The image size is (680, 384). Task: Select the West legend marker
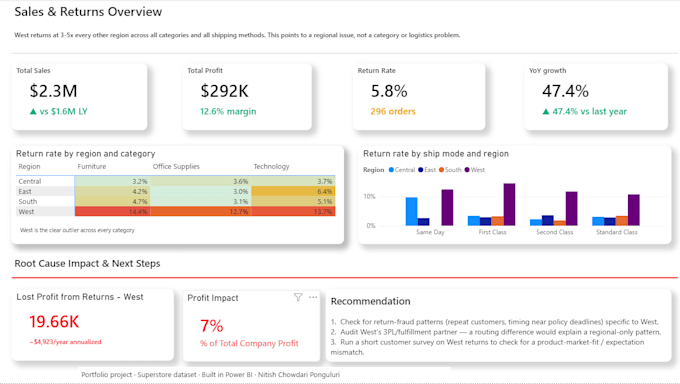(467, 170)
